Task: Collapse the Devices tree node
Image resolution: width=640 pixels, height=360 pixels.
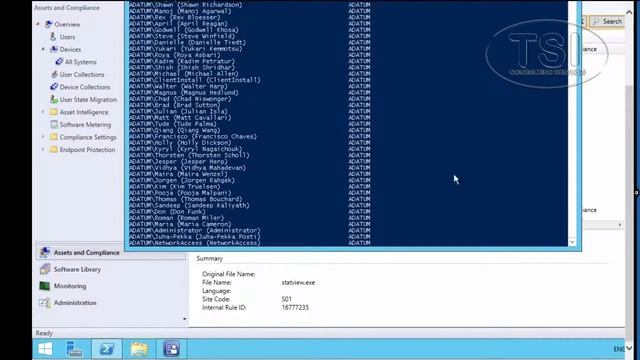Action: tap(43, 49)
